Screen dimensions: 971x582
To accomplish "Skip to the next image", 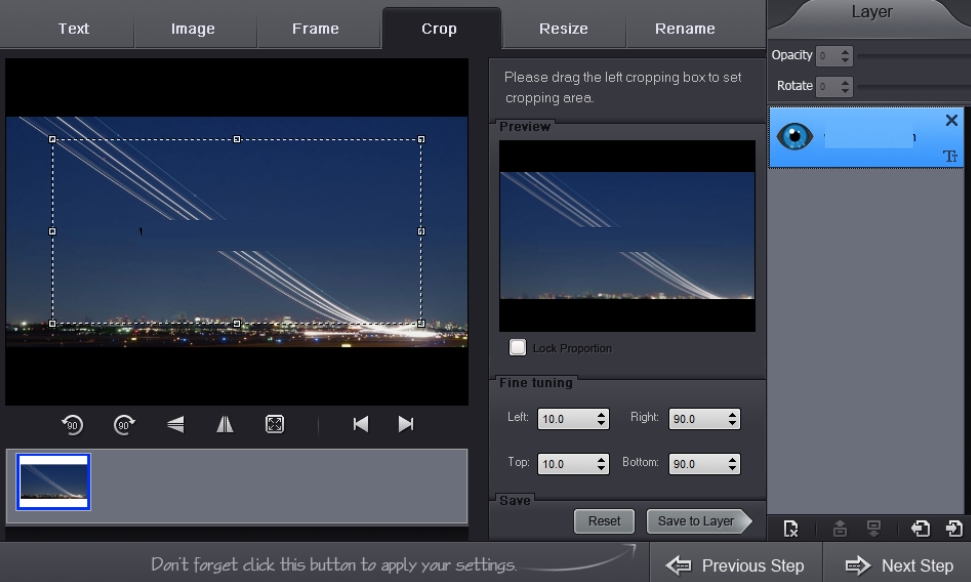I will point(406,425).
